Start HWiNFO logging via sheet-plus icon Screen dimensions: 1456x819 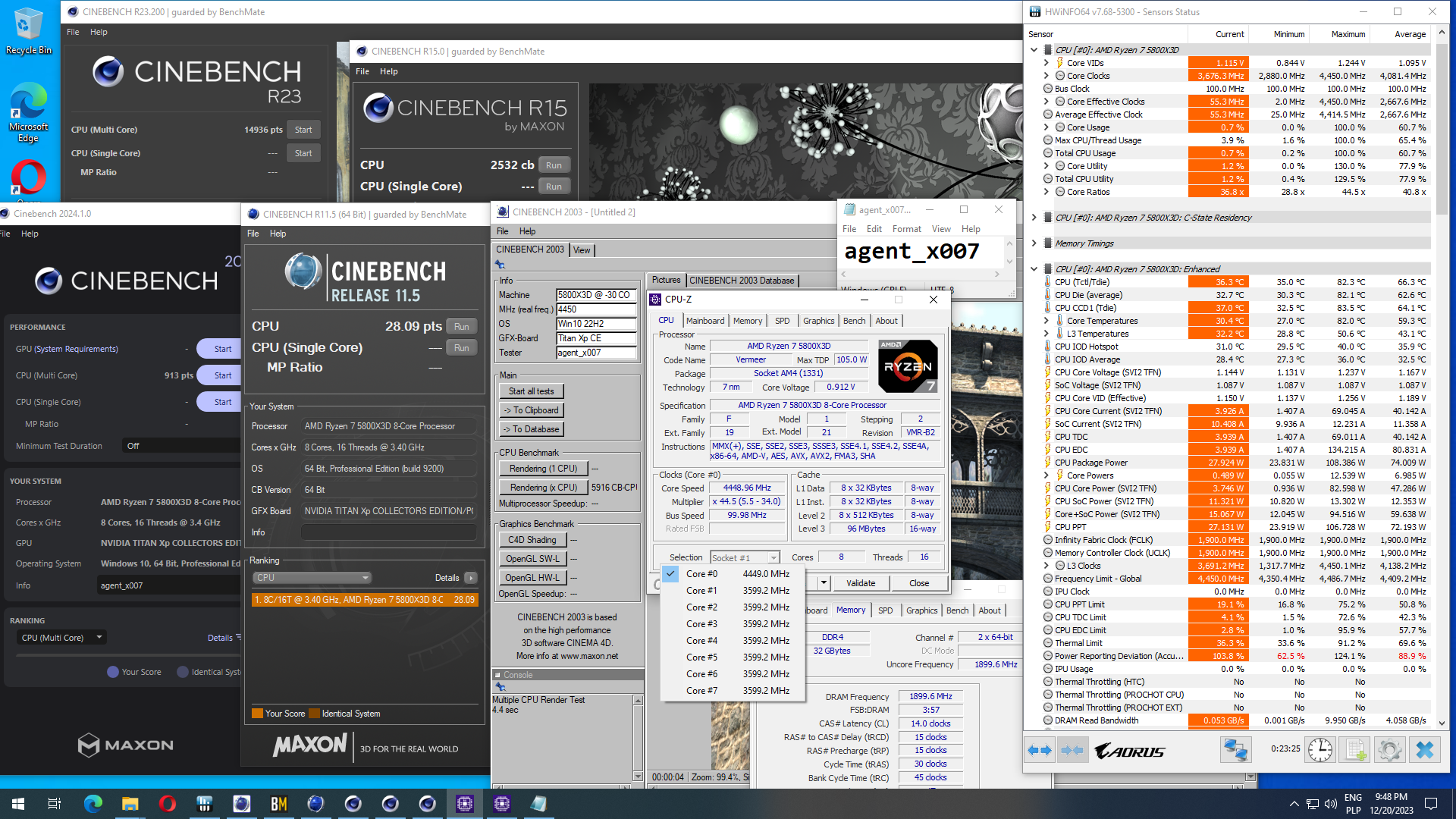[1355, 750]
